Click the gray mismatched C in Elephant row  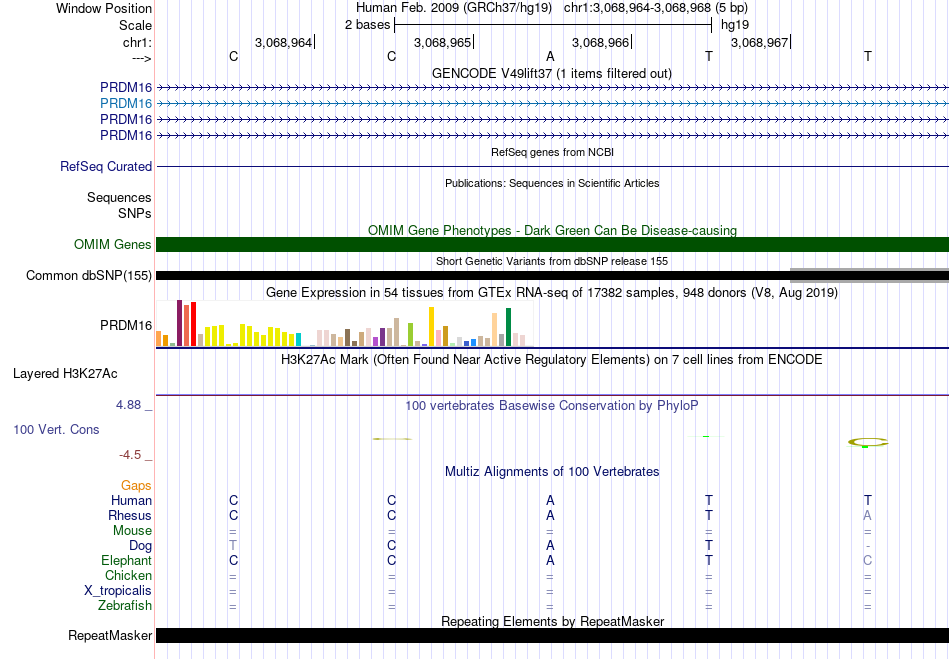pos(868,560)
